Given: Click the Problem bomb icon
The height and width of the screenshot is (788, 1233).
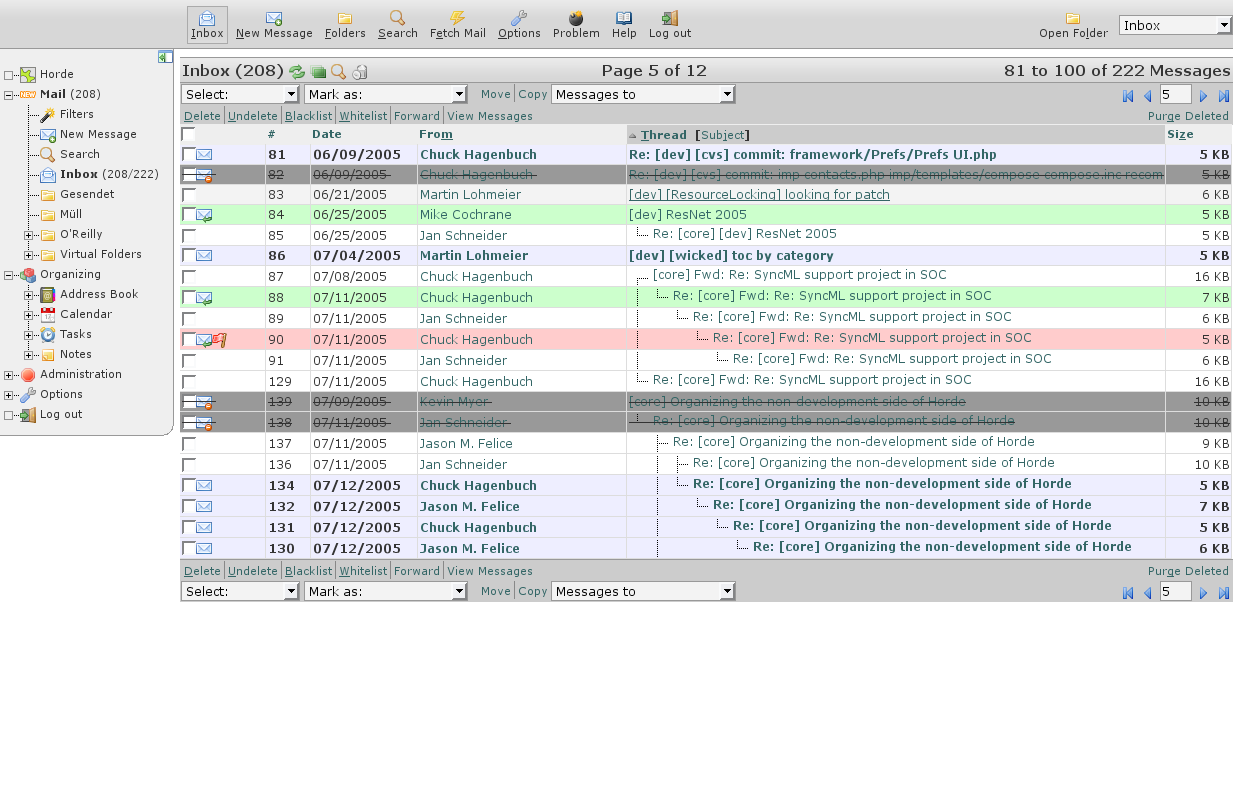Looking at the screenshot, I should pyautogui.click(x=576, y=18).
